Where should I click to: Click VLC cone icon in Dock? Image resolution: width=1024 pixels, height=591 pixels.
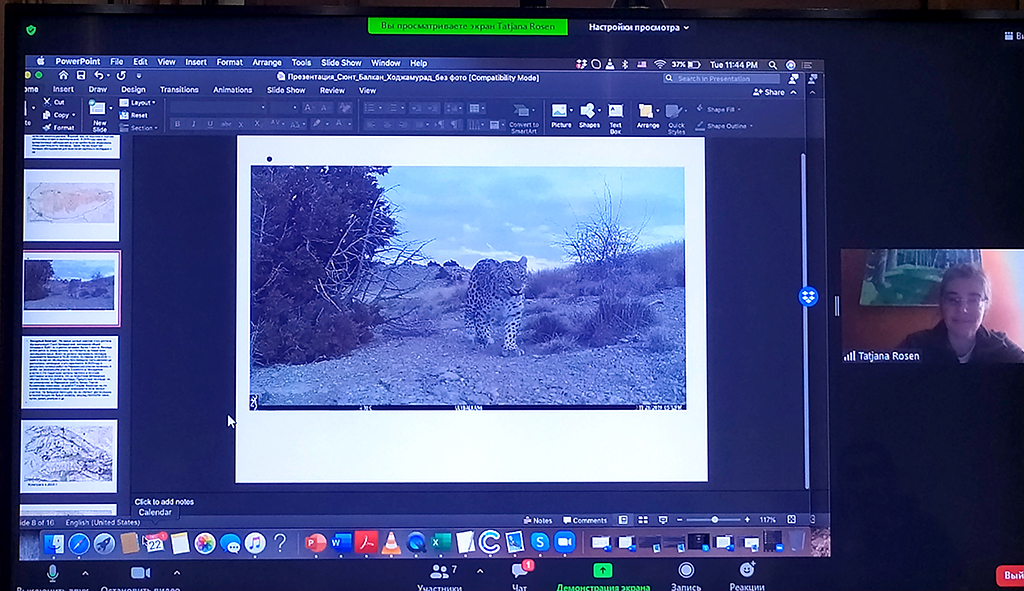pyautogui.click(x=392, y=543)
